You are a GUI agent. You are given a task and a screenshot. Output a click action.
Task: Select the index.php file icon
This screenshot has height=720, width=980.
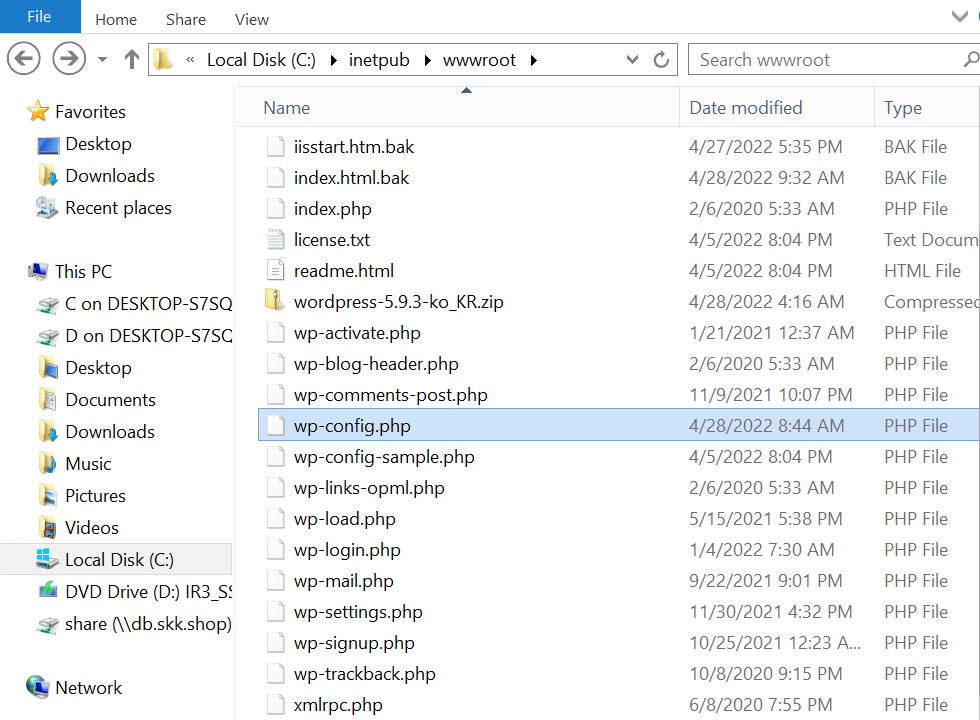276,208
